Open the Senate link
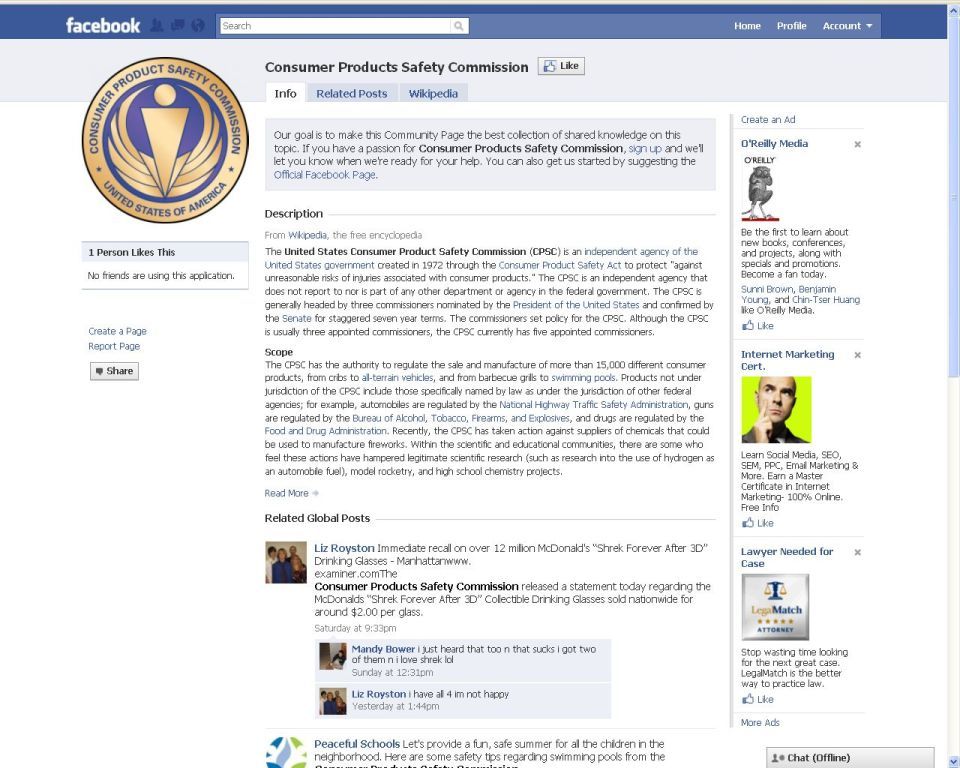The width and height of the screenshot is (960, 768). (297, 318)
